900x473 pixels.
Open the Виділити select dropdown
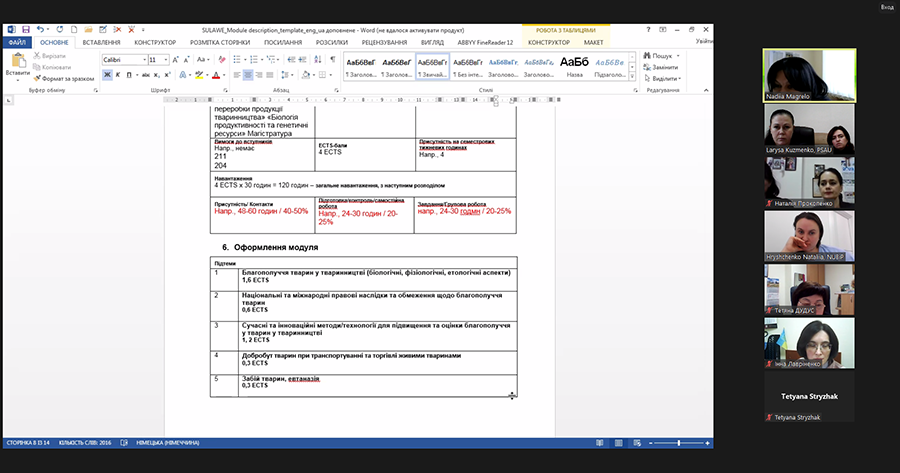(662, 79)
